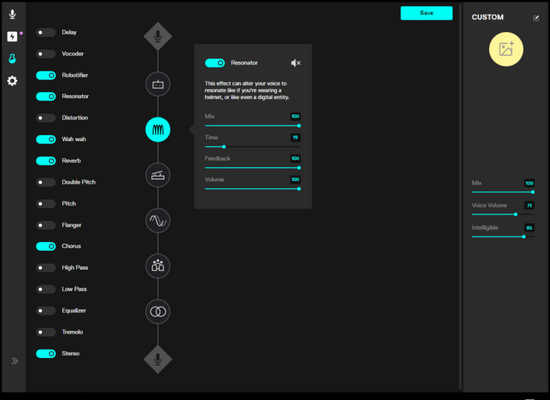Click the Resonator Time value box
The image size is (550, 400).
click(295, 138)
